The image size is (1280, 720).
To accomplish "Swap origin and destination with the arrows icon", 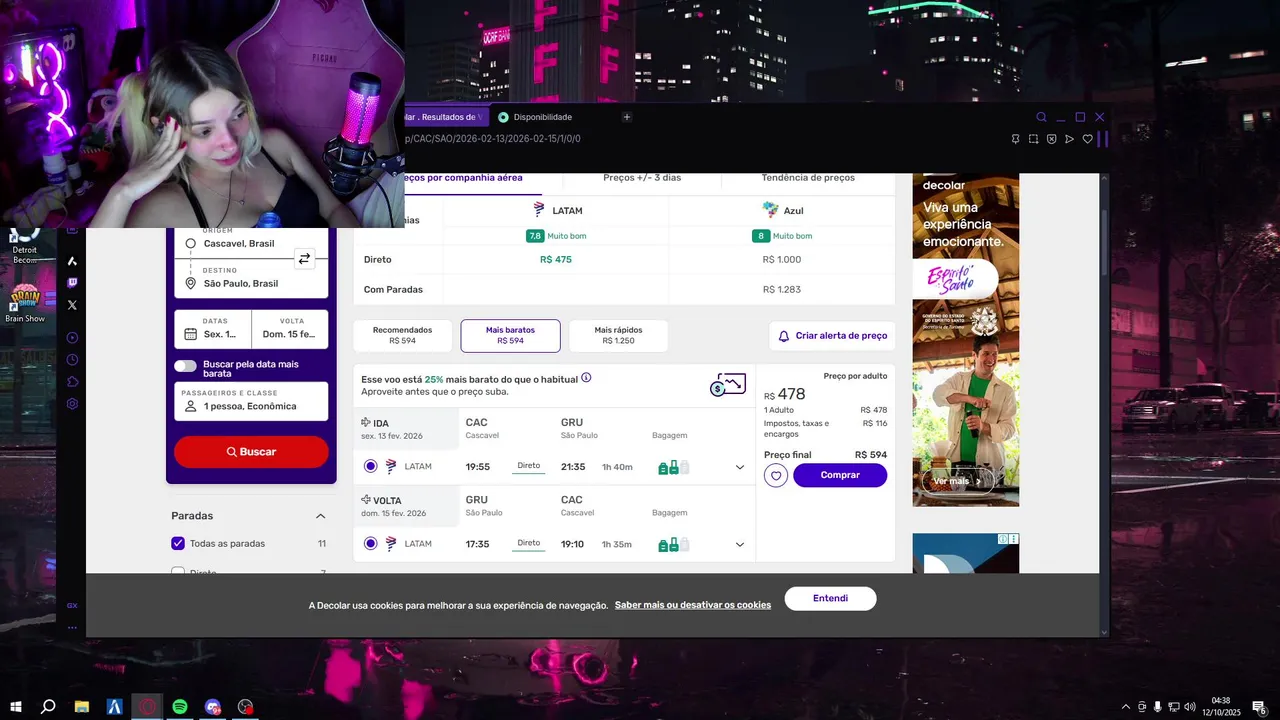I will (x=304, y=258).
